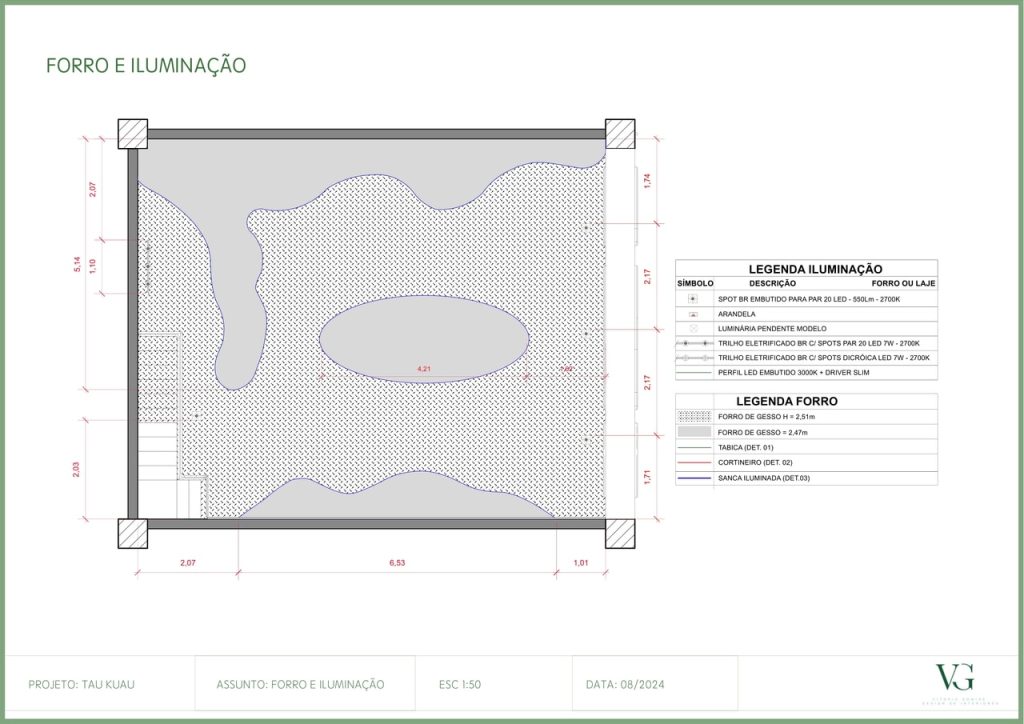Click the PROJETO: TAU KUAU footer field
The height and width of the screenshot is (724, 1024).
(x=80, y=684)
